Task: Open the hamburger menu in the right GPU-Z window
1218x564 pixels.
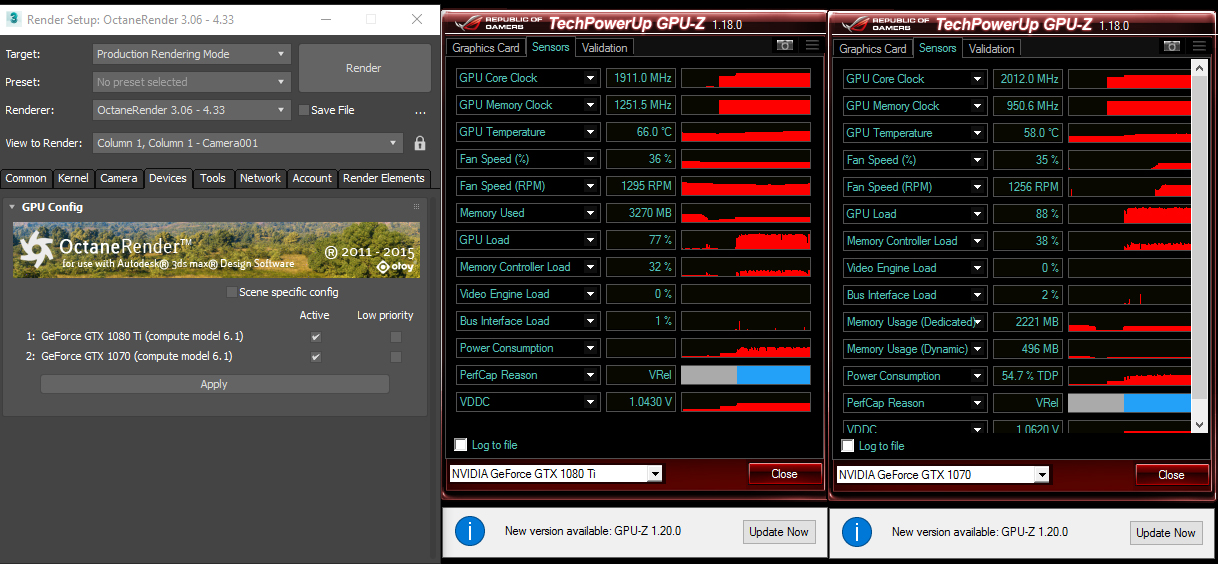Action: [1199, 47]
